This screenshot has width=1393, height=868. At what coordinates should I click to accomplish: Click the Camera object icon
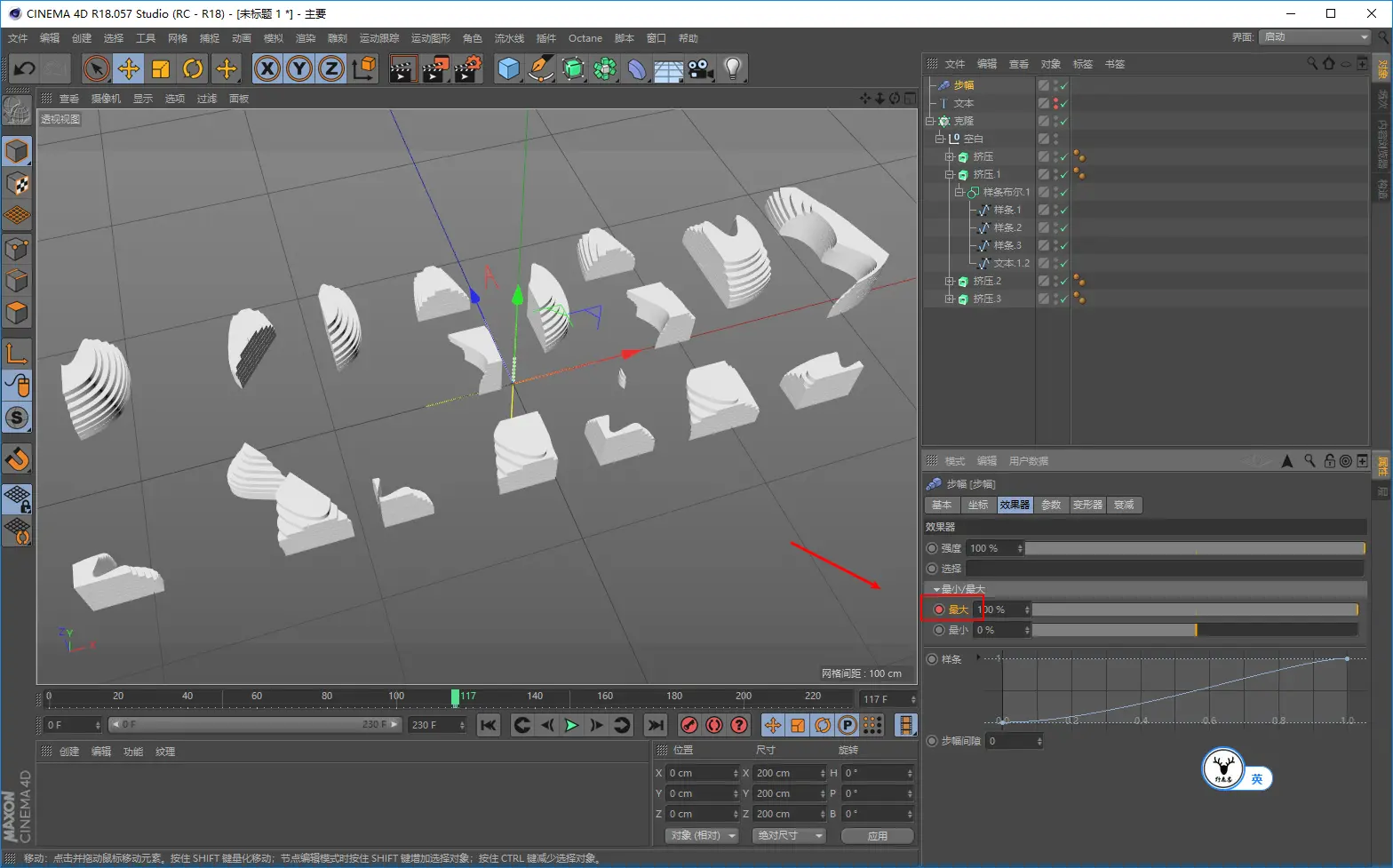(x=700, y=68)
